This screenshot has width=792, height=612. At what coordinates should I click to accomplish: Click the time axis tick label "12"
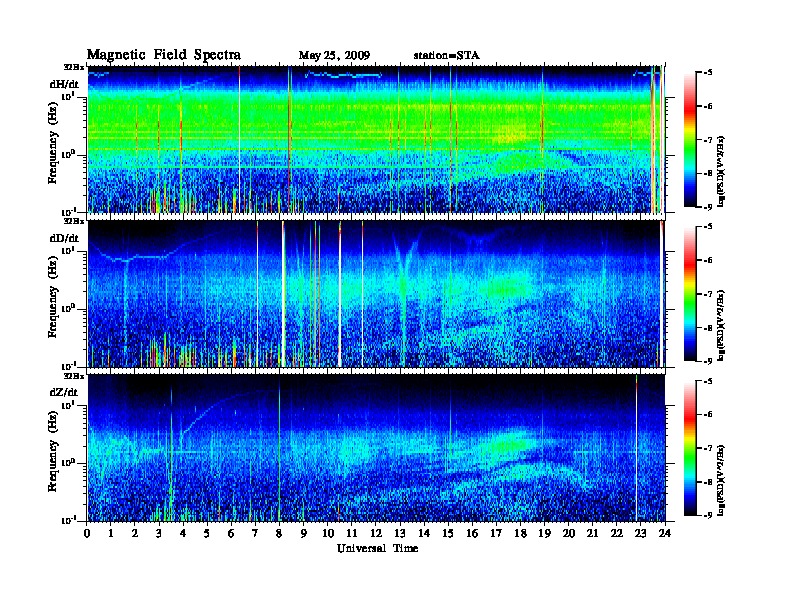(376, 533)
